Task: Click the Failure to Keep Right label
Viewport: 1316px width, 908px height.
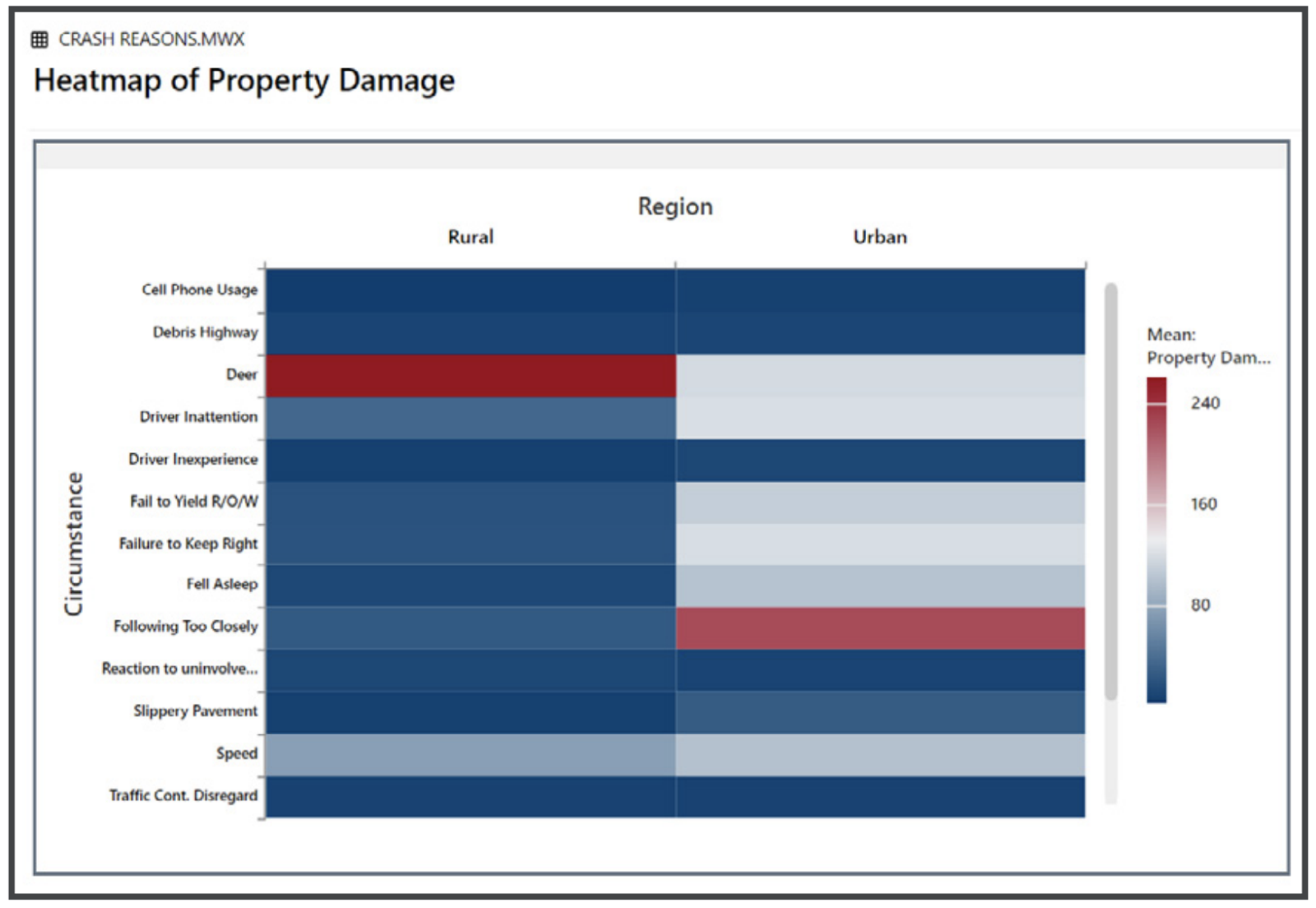Action: (188, 544)
